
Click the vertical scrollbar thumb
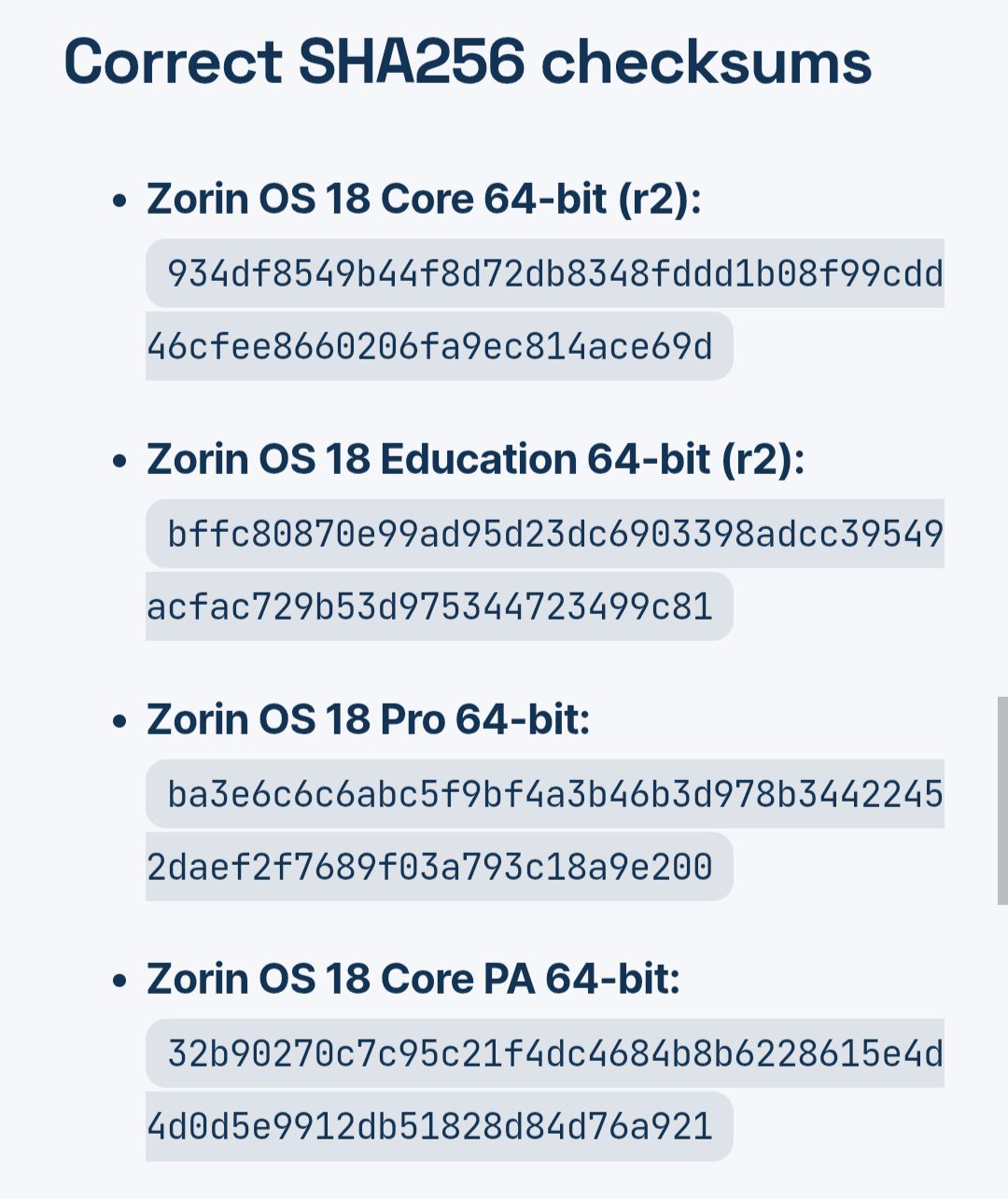(x=1001, y=801)
